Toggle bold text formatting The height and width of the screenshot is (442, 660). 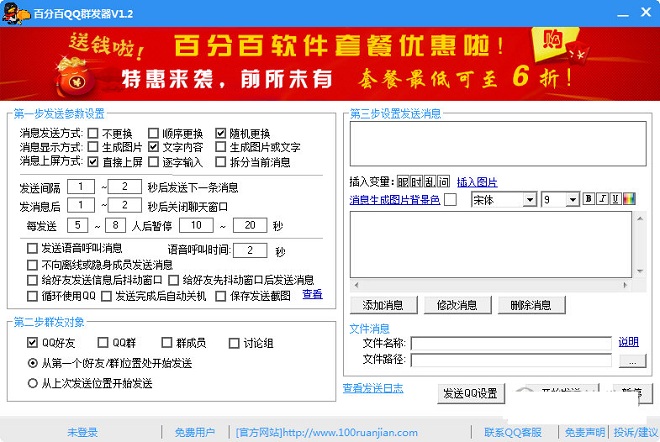[x=588, y=199]
